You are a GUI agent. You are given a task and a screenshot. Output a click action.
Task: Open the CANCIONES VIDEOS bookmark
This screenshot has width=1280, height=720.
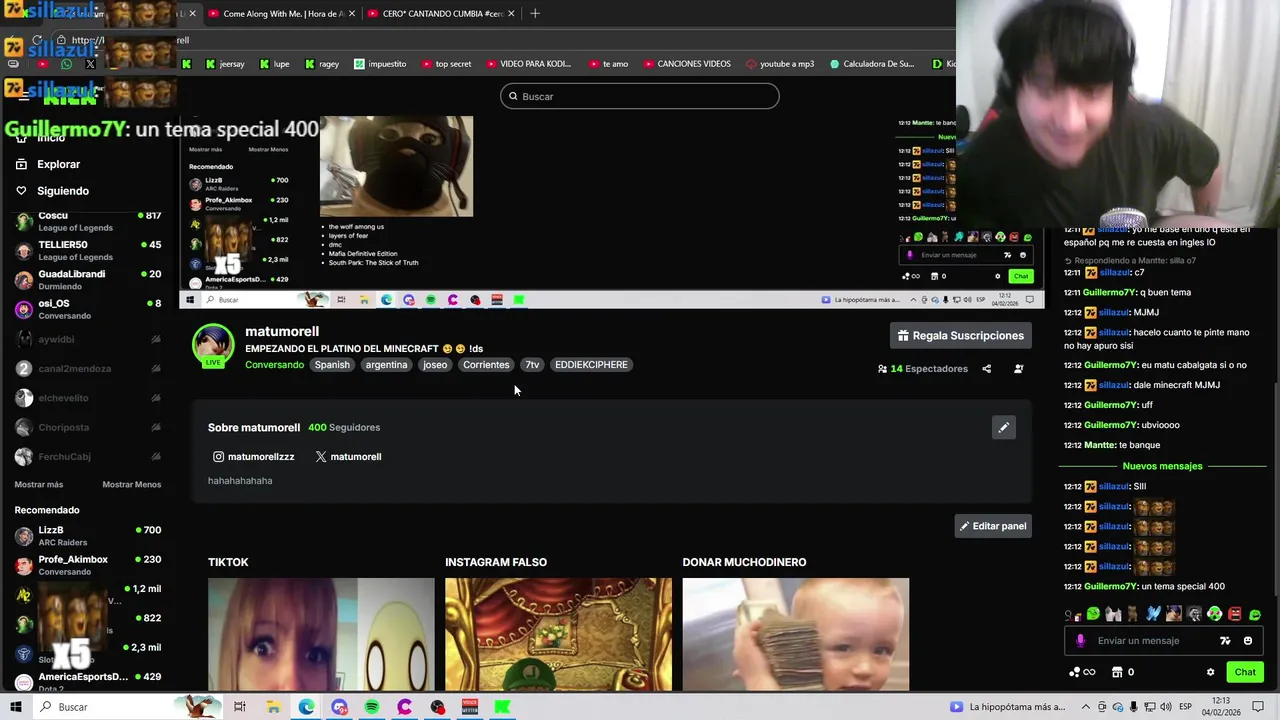pos(686,64)
